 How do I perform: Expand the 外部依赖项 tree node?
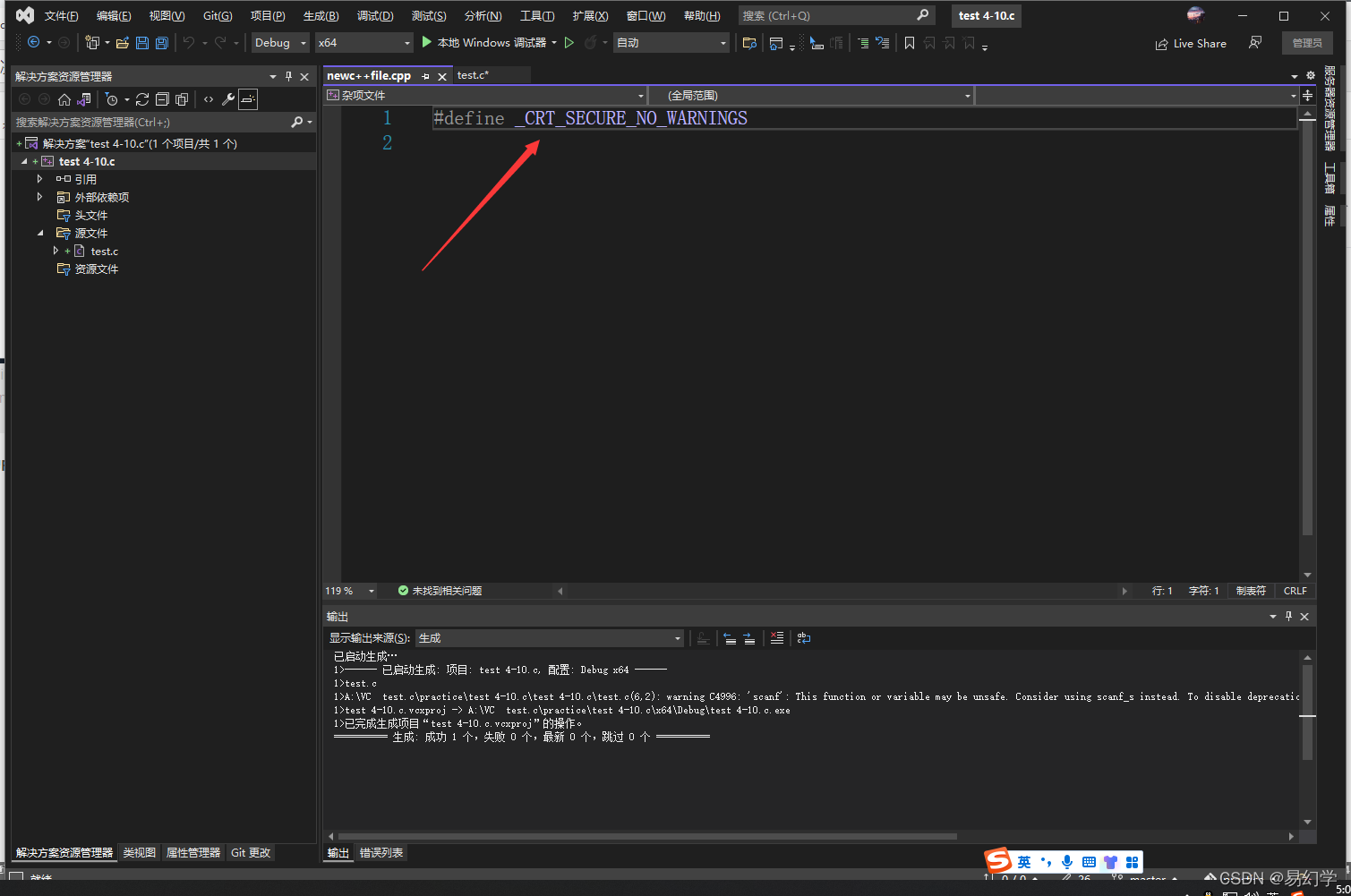tap(40, 197)
